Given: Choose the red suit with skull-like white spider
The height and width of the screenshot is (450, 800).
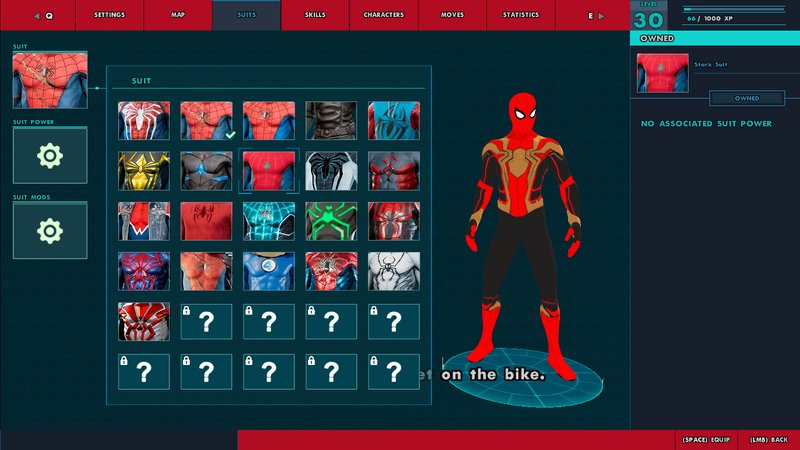Looking at the screenshot, I should click(x=331, y=271).
